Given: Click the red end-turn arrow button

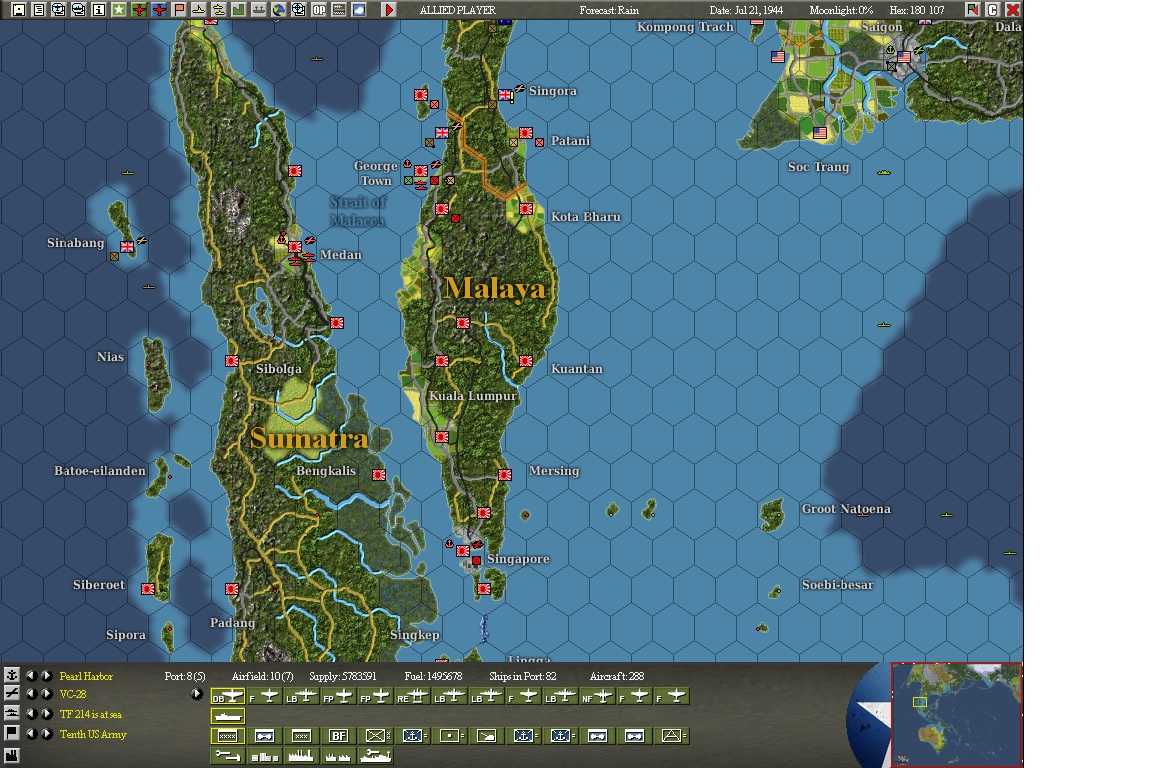Looking at the screenshot, I should point(389,10).
